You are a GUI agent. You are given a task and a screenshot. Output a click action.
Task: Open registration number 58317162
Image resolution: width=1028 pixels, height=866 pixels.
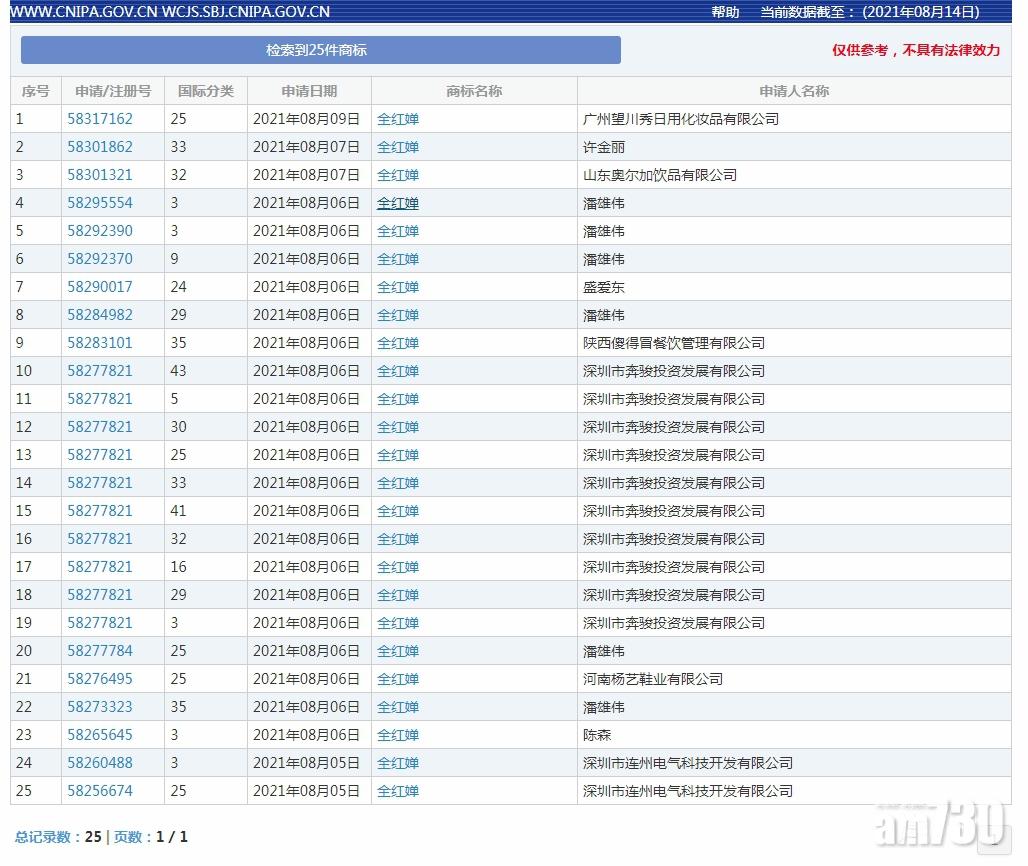tap(100, 119)
